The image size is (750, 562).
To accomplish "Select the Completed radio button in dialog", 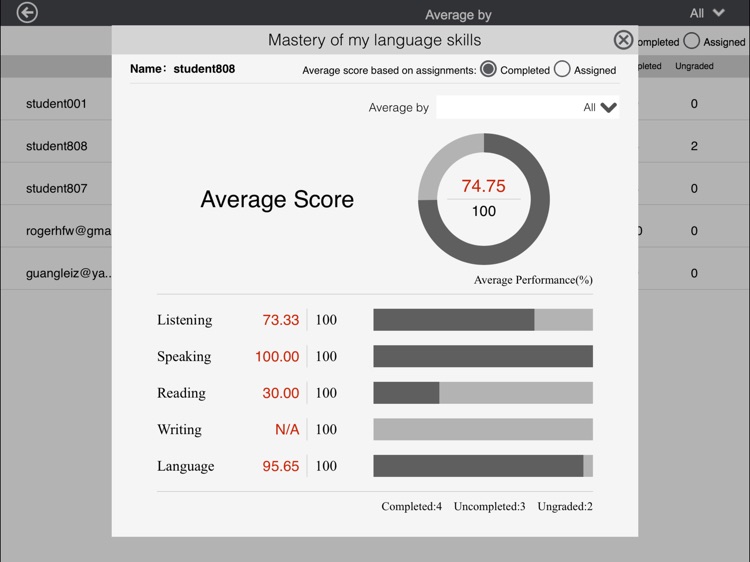I will coord(488,69).
